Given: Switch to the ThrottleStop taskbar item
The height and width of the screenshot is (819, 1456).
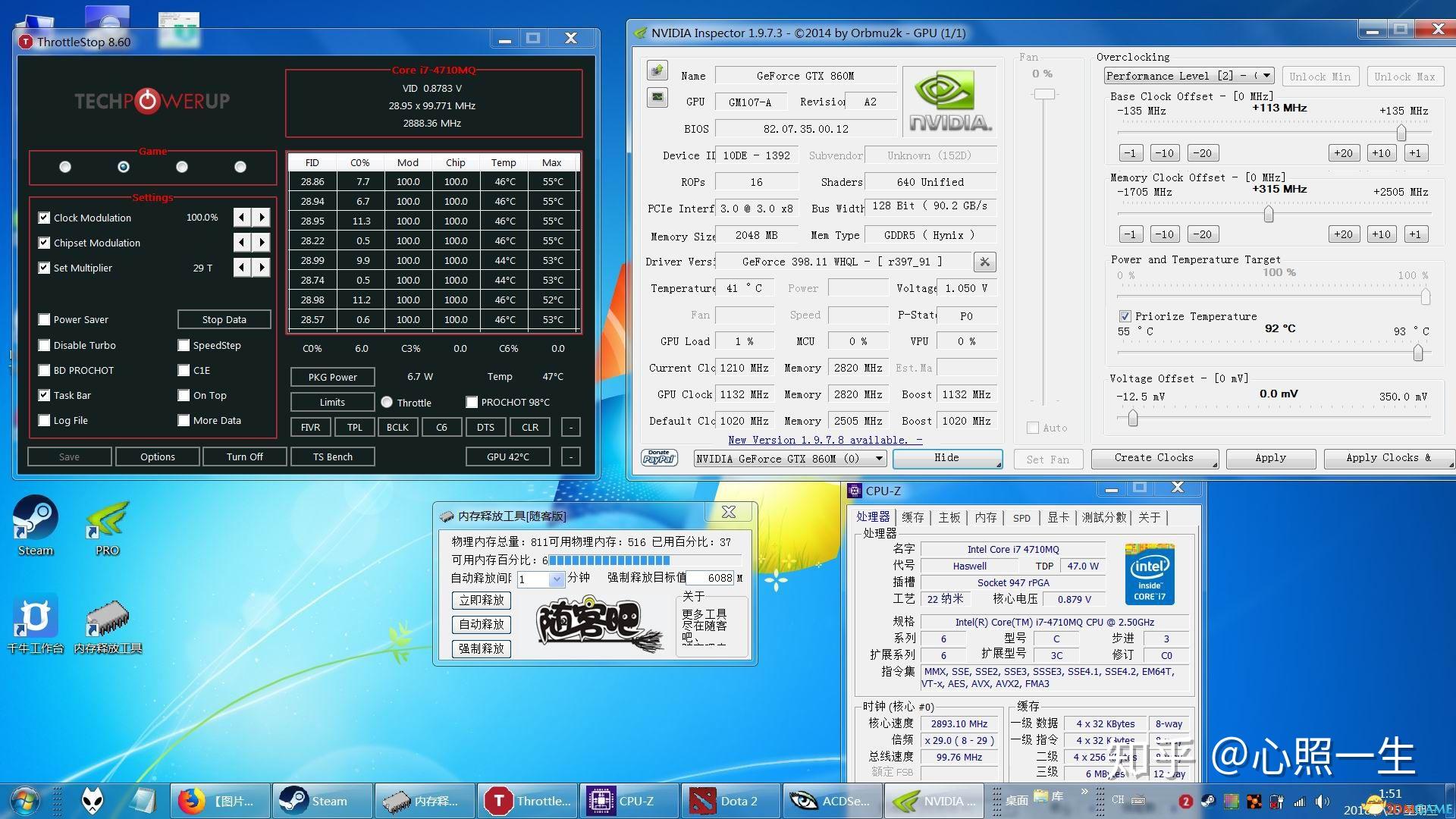Looking at the screenshot, I should pos(527,801).
